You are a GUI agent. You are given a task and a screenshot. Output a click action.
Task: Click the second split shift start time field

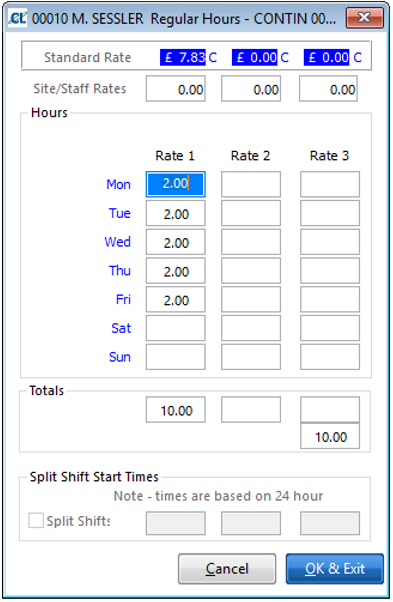pyautogui.click(x=251, y=523)
